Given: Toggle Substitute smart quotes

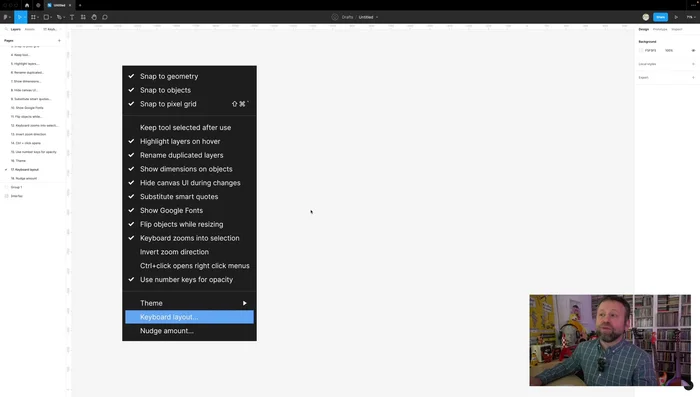Looking at the screenshot, I should (x=189, y=197).
